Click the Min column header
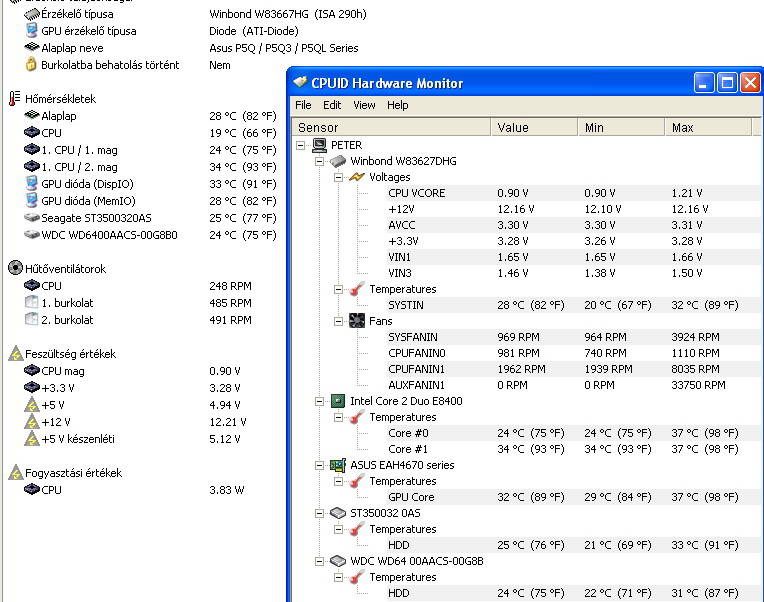 [622, 127]
